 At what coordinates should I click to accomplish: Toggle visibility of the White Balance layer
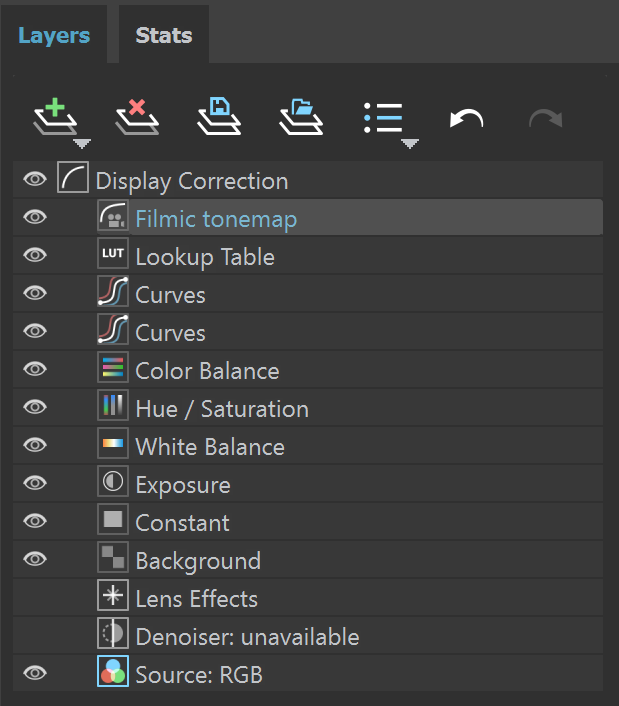pos(35,445)
